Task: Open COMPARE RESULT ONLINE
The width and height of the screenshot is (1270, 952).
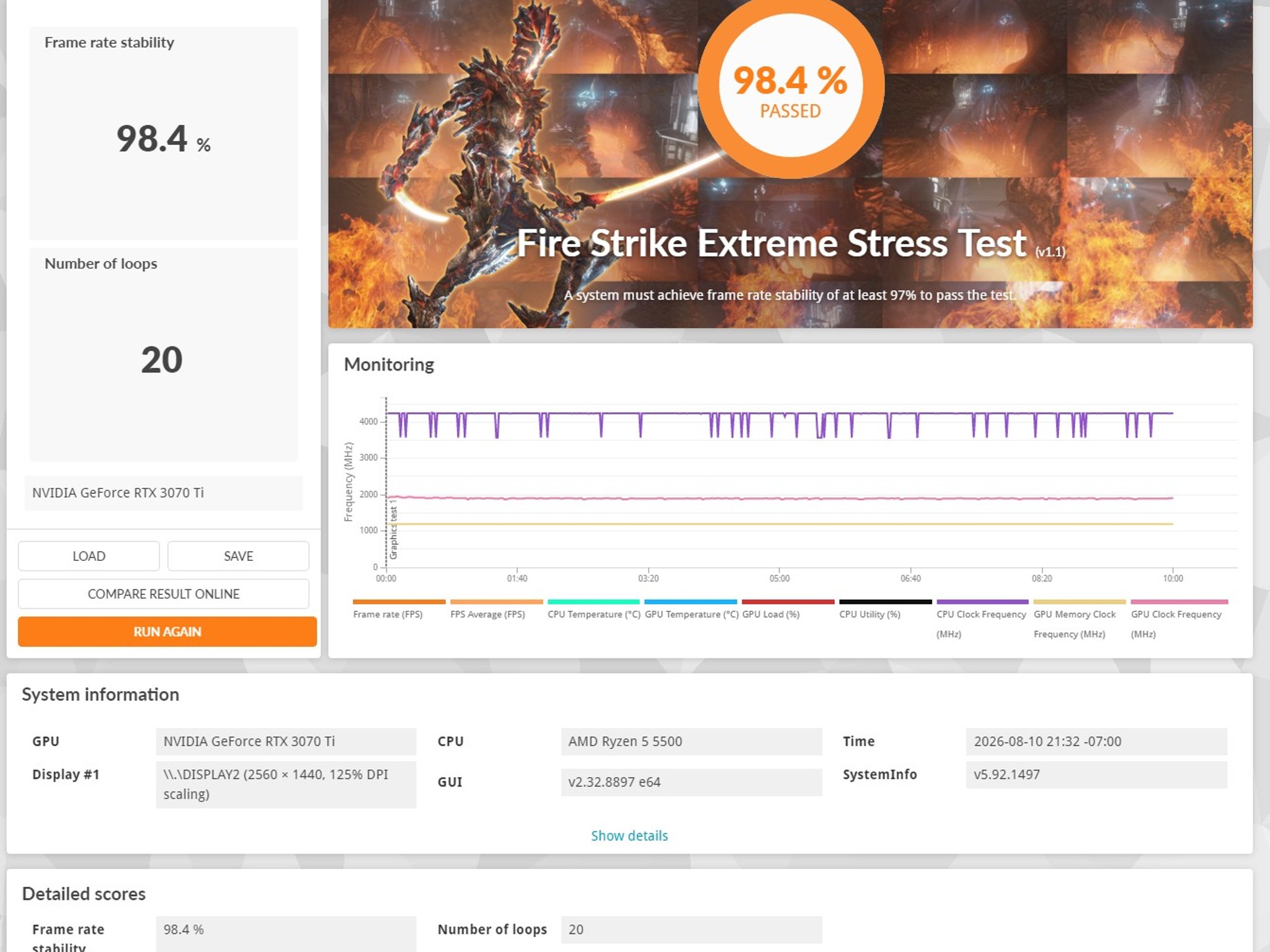Action: point(164,594)
